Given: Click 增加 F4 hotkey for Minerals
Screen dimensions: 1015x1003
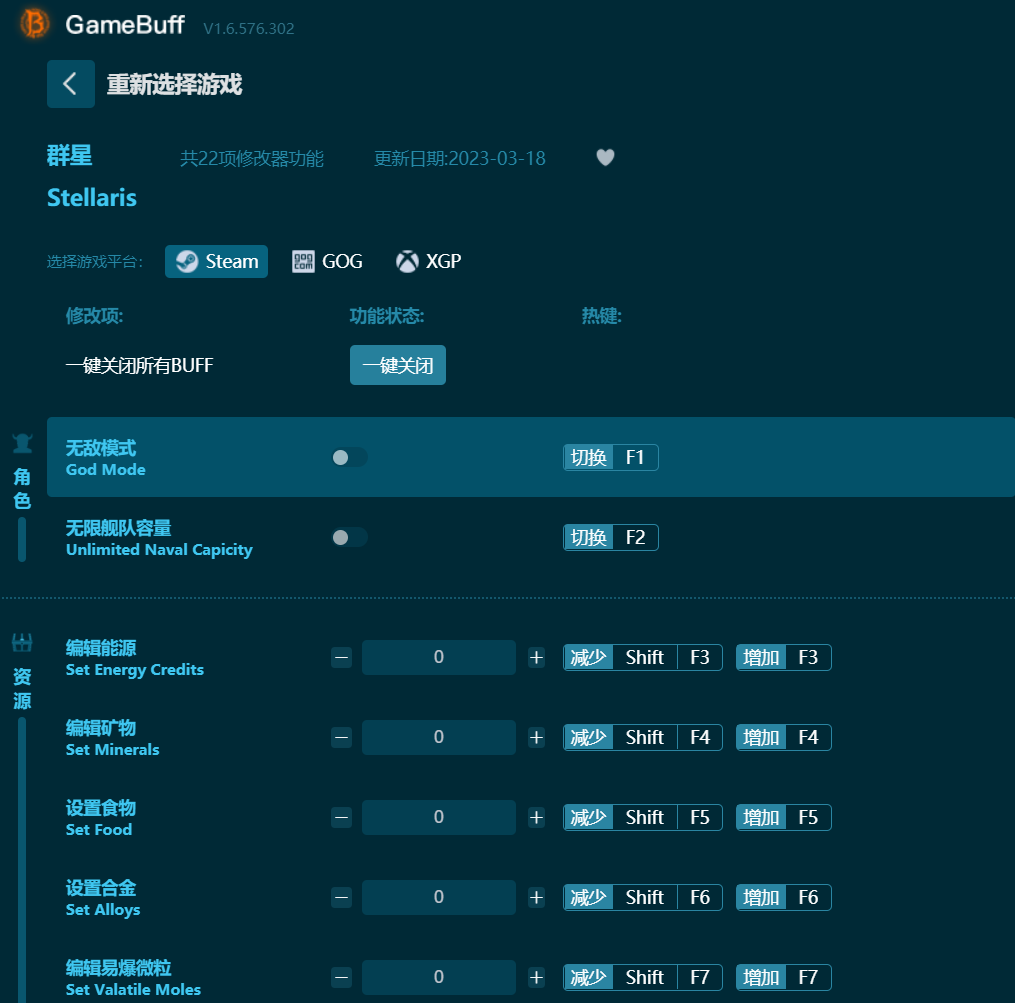Looking at the screenshot, I should [x=783, y=738].
